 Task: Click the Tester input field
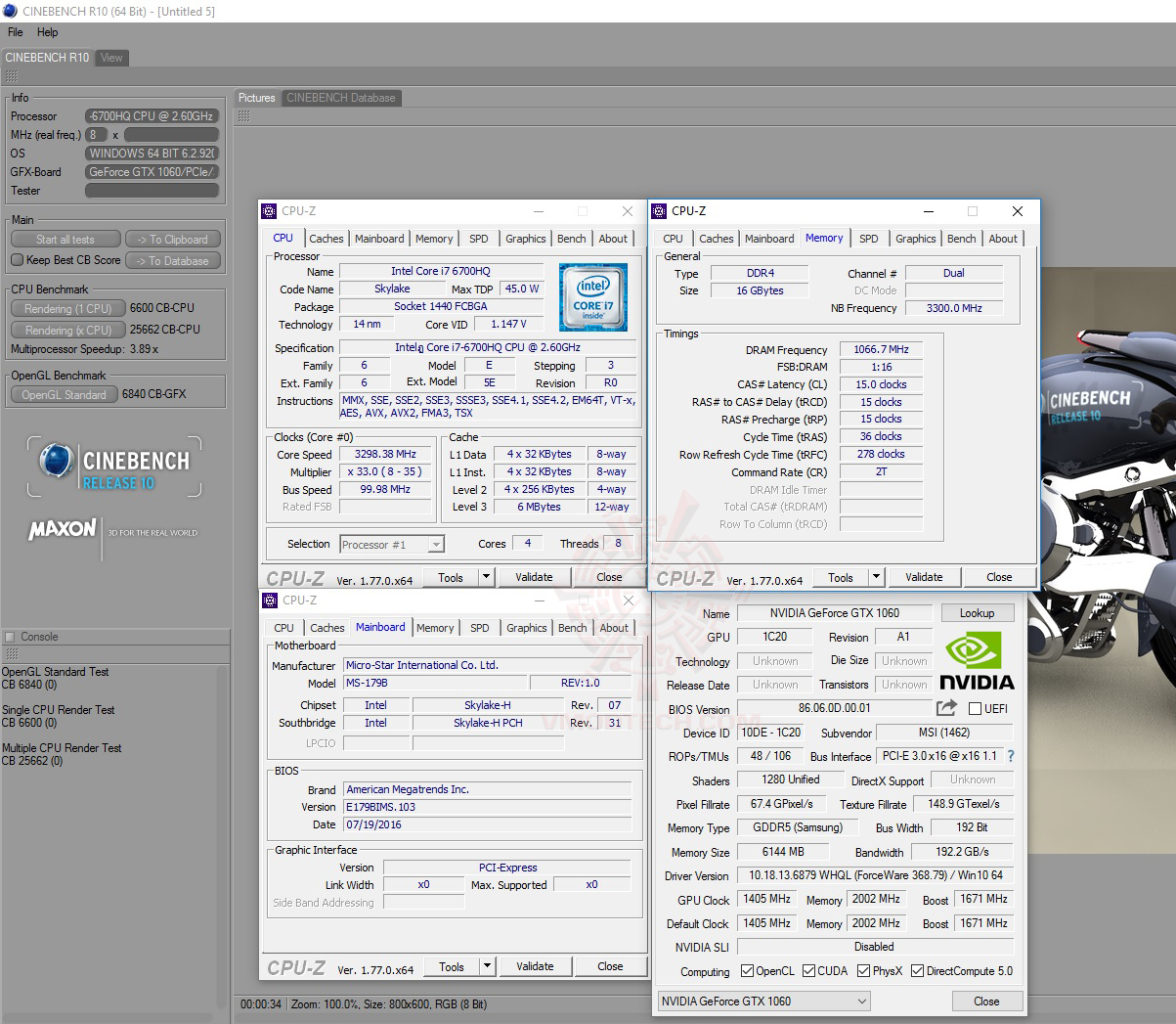pos(152,191)
